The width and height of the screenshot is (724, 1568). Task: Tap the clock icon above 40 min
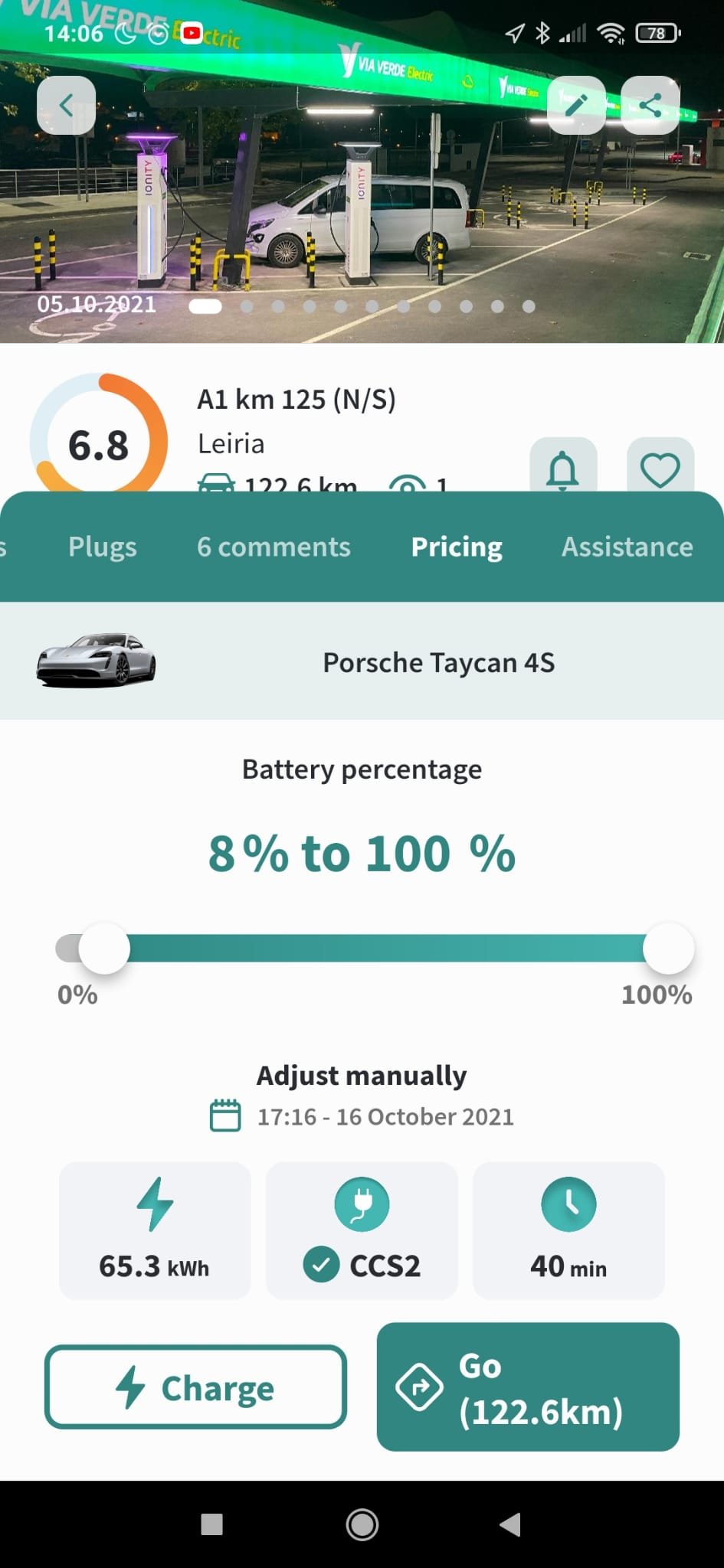tap(568, 1204)
